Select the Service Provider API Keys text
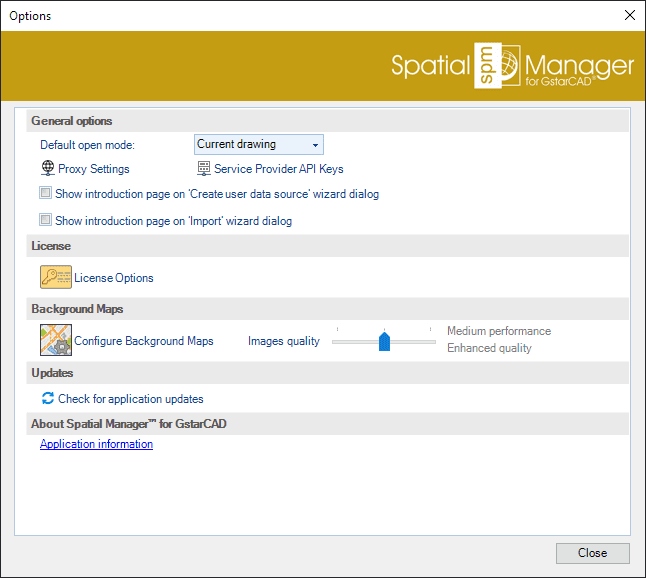Image resolution: width=646 pixels, height=578 pixels. pyautogui.click(x=278, y=169)
